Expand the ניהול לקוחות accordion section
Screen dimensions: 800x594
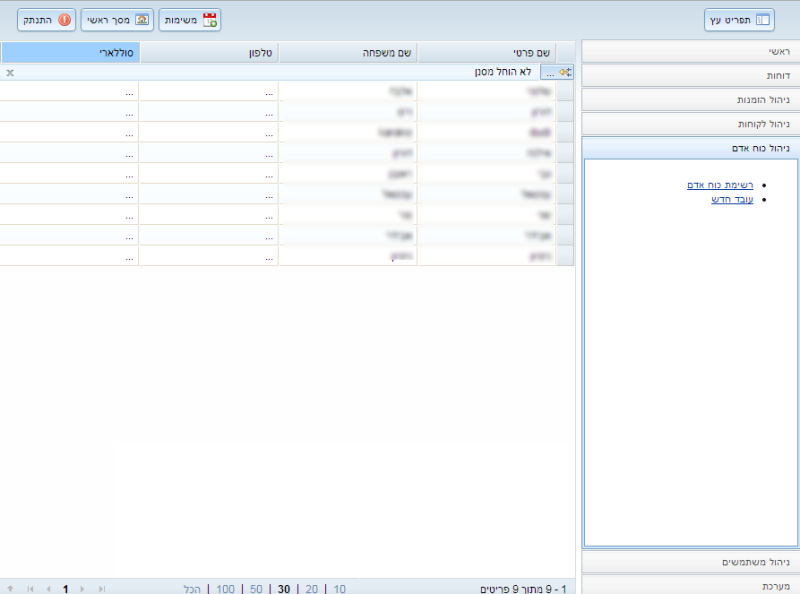pos(690,124)
